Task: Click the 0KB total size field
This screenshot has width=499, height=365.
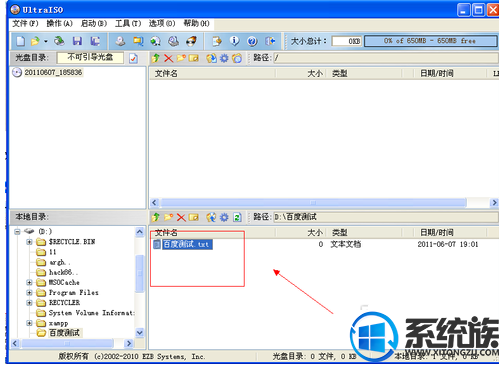Action: (347, 41)
